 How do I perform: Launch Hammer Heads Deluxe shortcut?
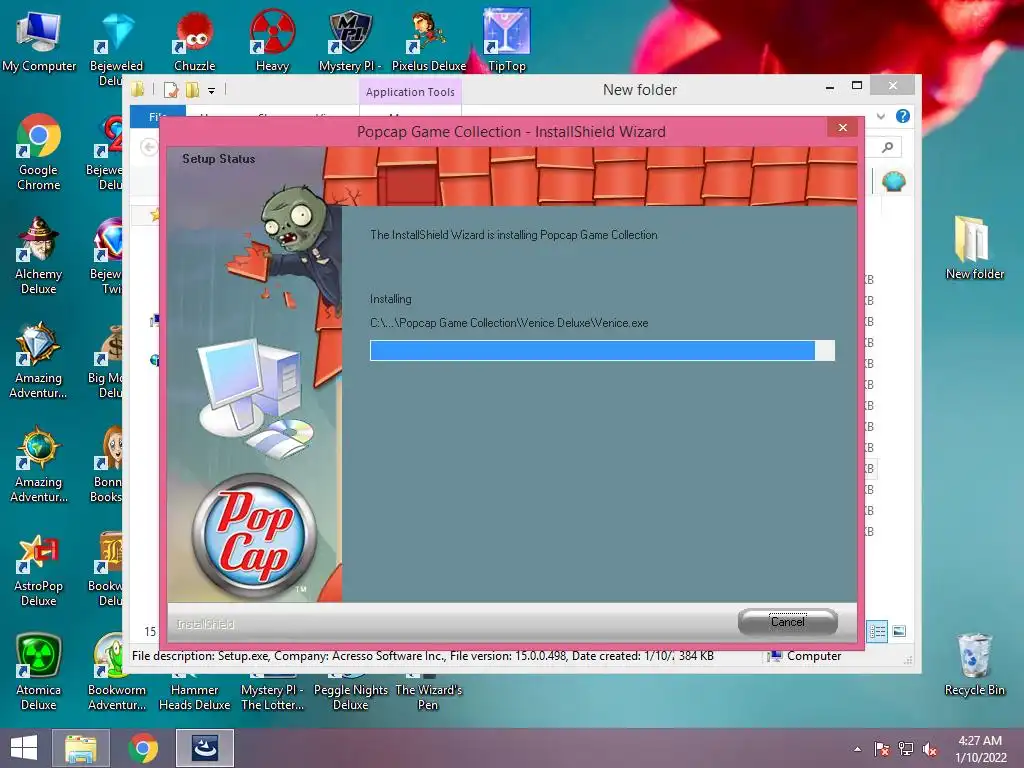pos(194,696)
